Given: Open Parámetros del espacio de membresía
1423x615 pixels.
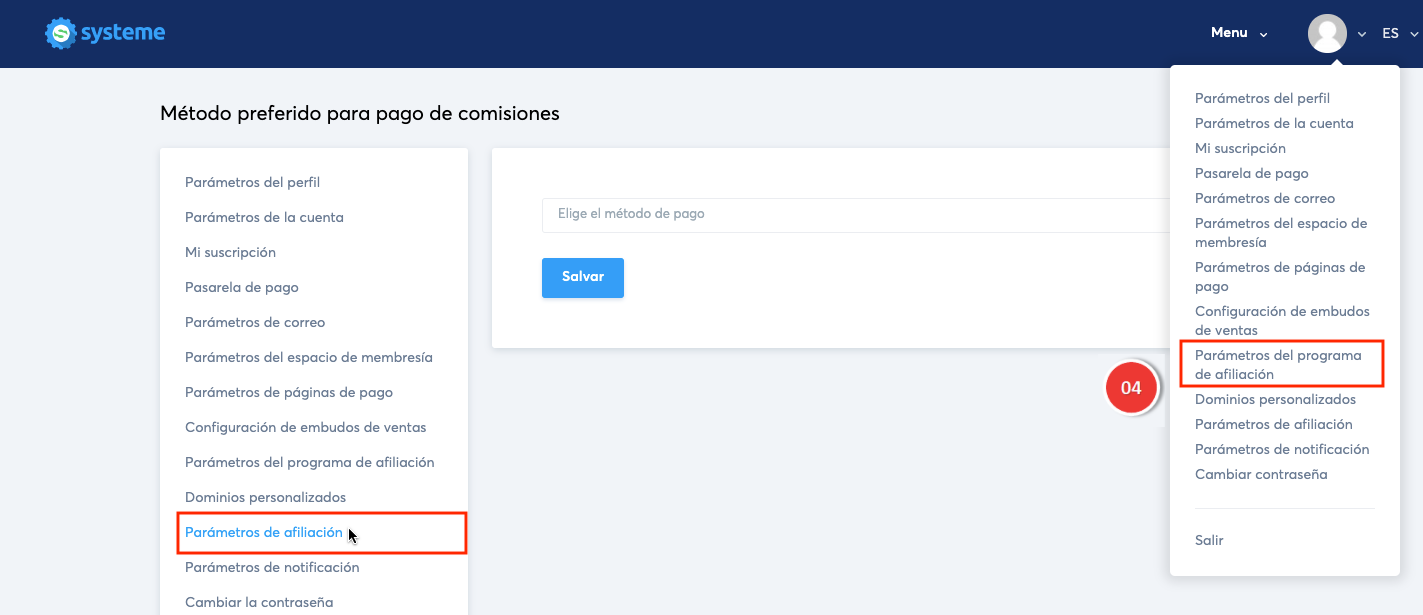Looking at the screenshot, I should point(308,357).
